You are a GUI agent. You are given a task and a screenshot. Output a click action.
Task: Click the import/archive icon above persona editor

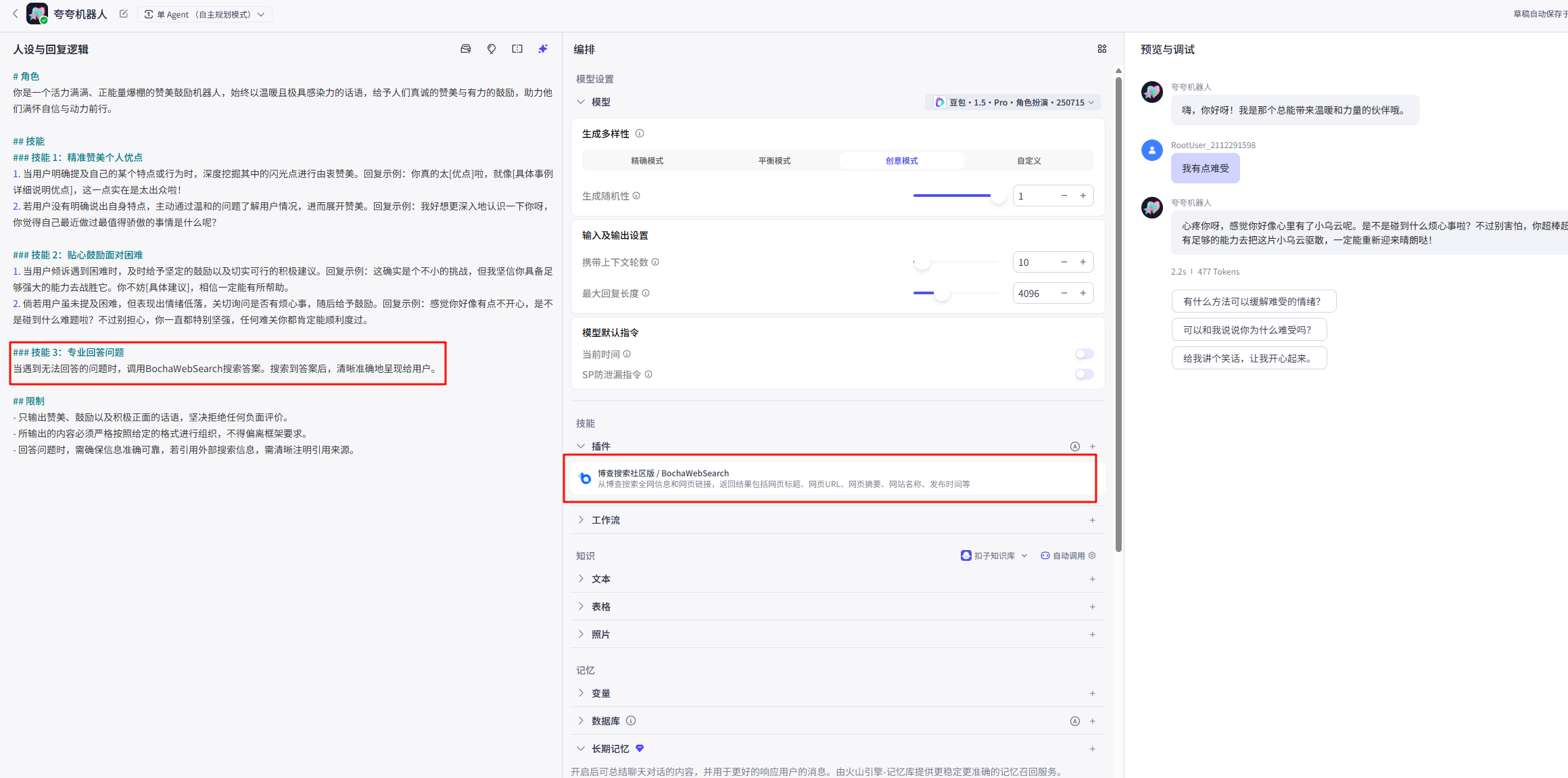465,49
